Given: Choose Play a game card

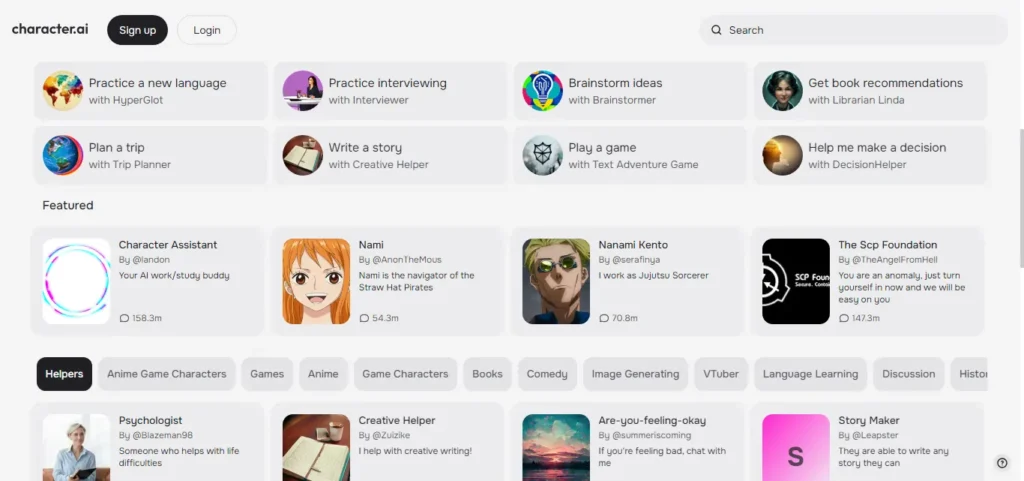Looking at the screenshot, I should 630,155.
